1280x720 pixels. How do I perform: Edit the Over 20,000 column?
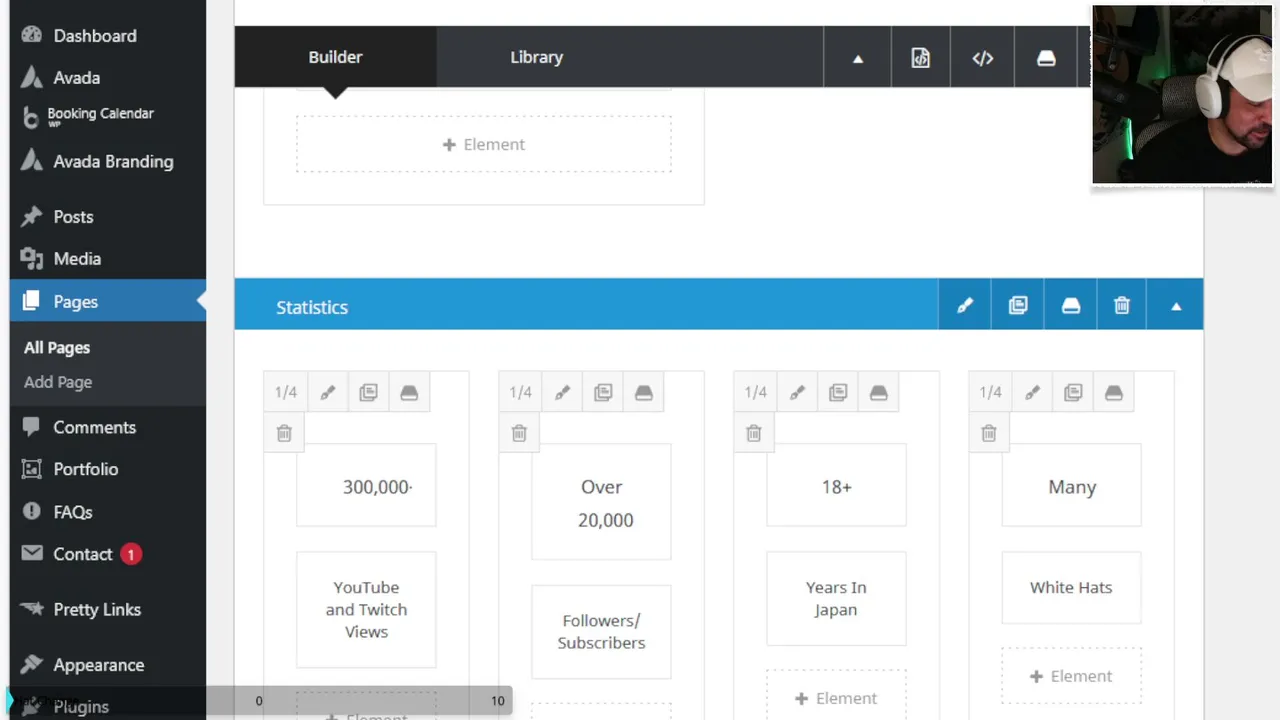(x=562, y=392)
